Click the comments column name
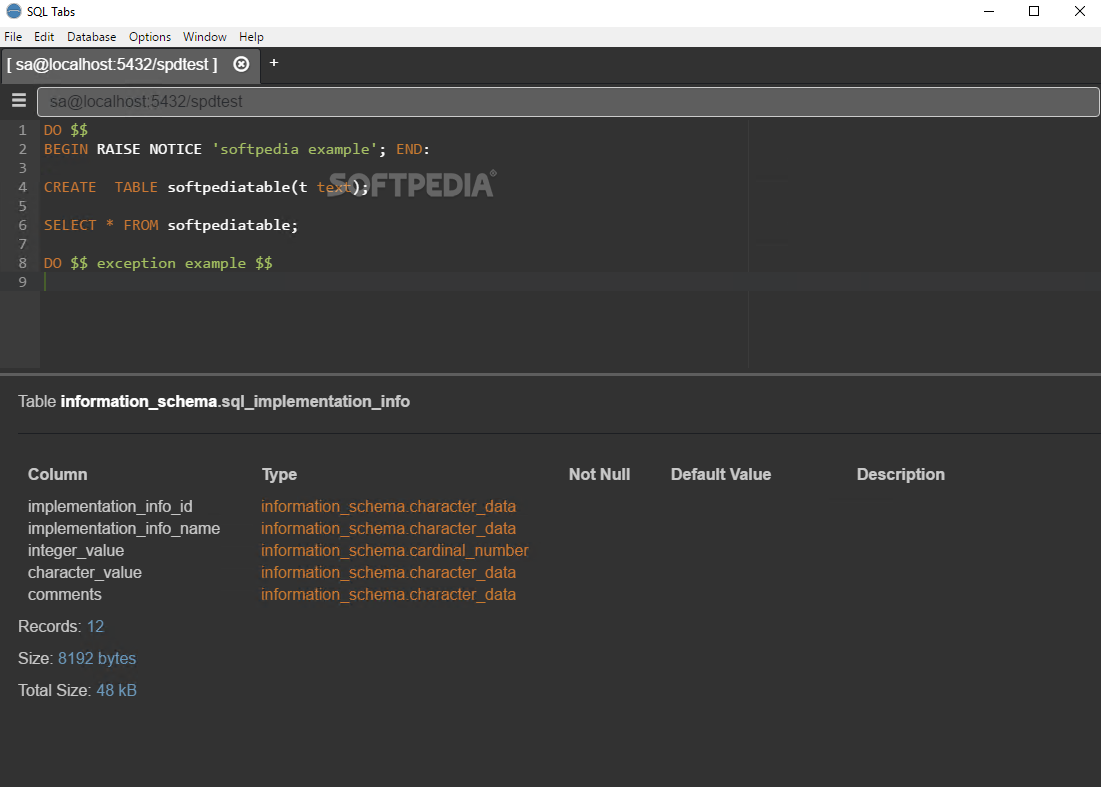Screen dimensions: 1101x787 (x=65, y=594)
